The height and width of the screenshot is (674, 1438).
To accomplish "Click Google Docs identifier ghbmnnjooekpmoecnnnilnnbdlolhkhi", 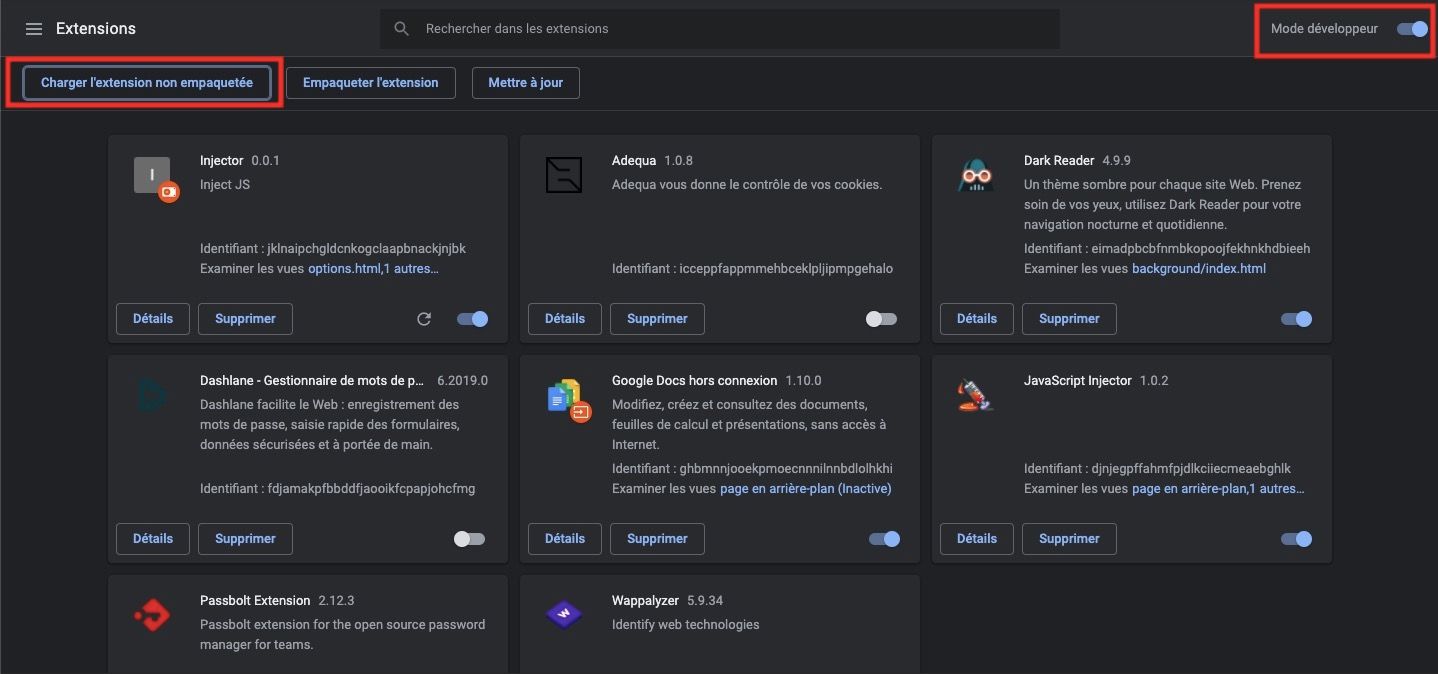I will [x=786, y=469].
